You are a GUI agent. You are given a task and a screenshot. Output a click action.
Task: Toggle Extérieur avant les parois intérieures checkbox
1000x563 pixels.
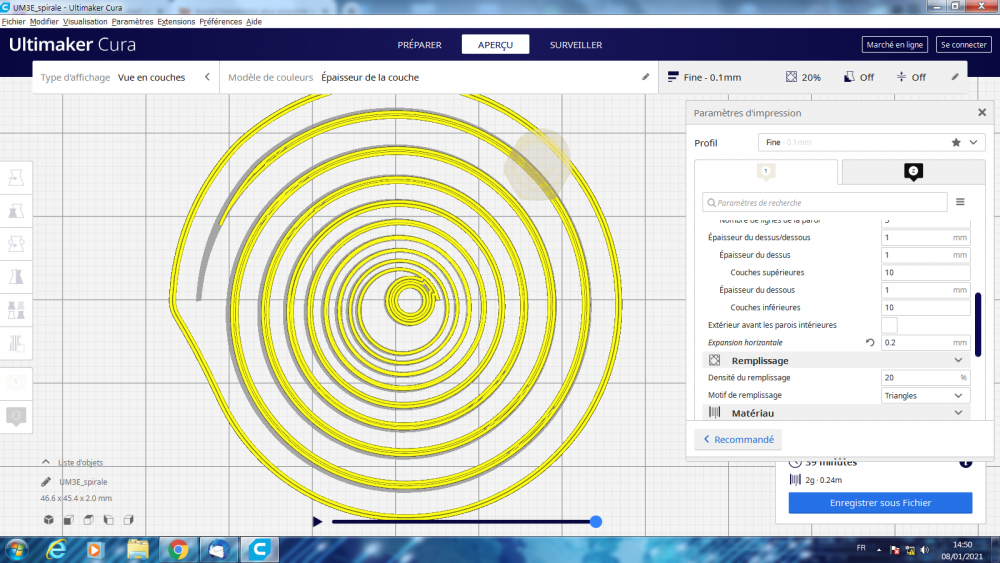(x=889, y=325)
